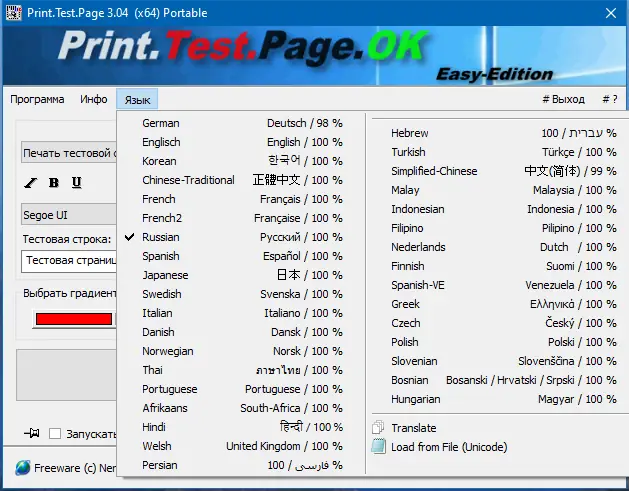Select Norwegian Norsk language

point(242,351)
